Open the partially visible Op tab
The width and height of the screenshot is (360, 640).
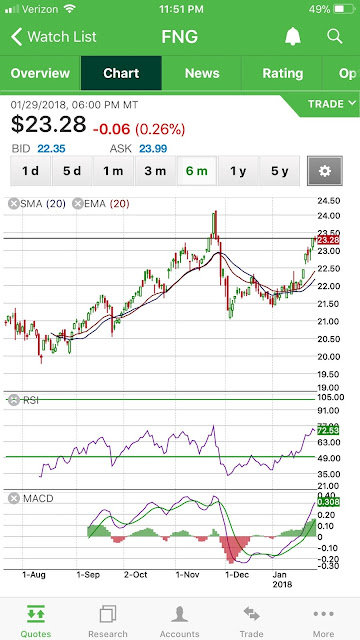tap(342, 73)
